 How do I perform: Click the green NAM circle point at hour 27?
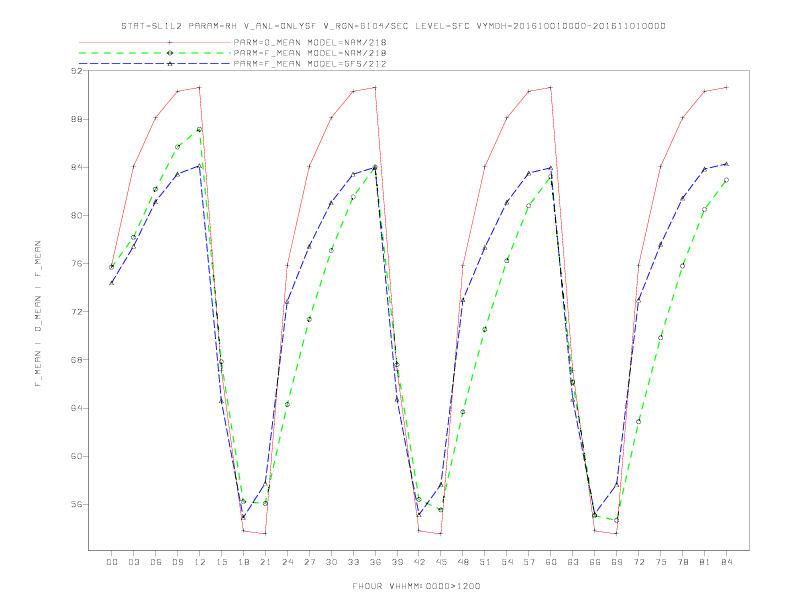(309, 319)
